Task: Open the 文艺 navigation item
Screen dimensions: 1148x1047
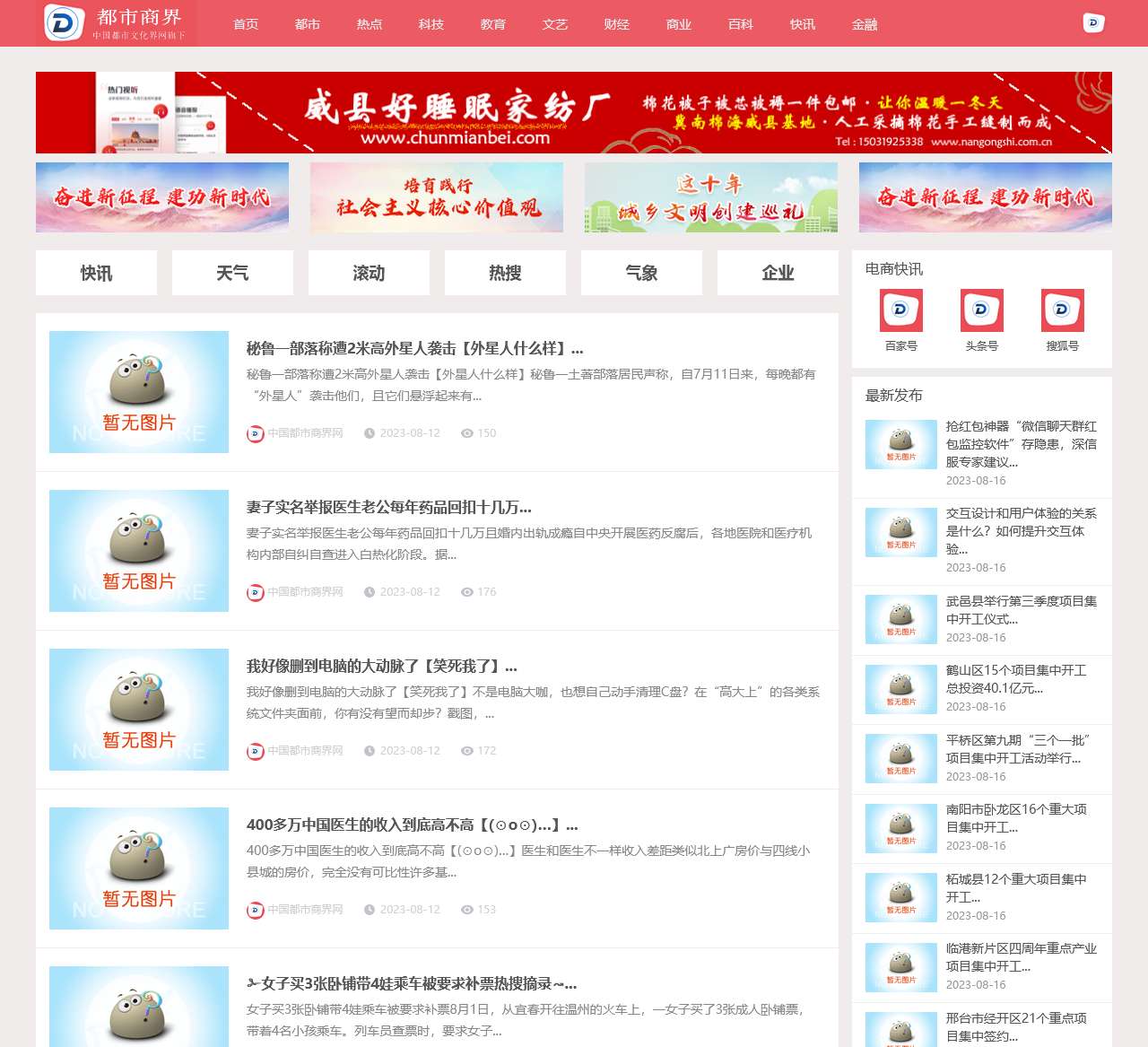Action: click(x=555, y=24)
